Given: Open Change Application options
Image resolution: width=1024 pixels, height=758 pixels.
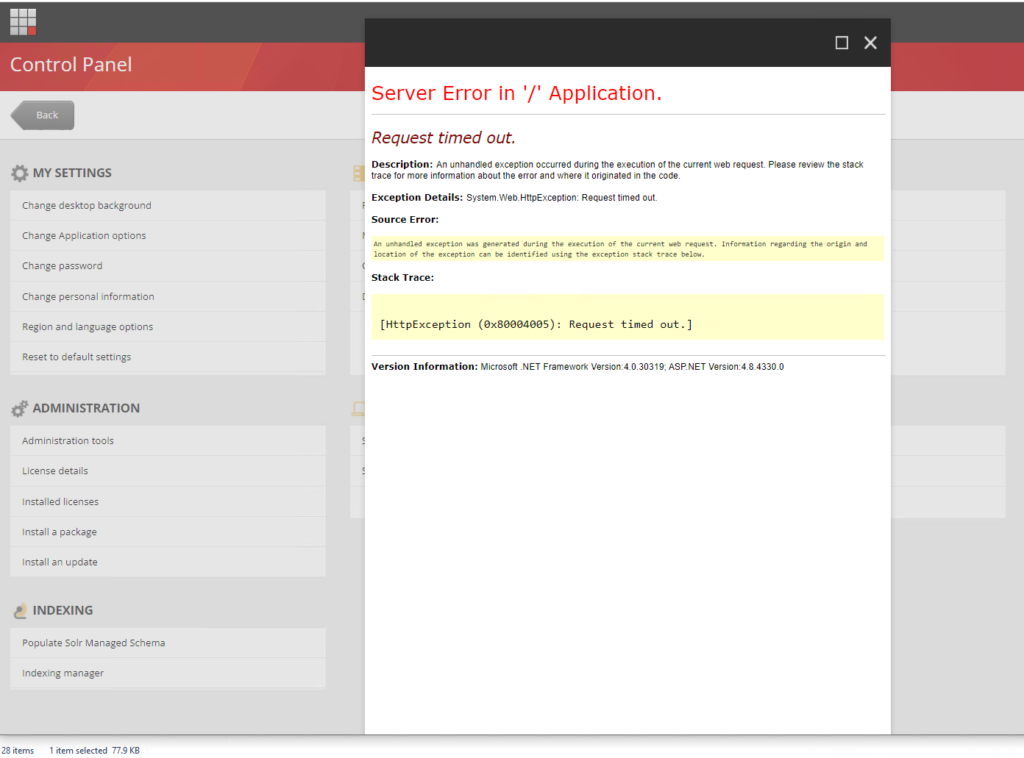Looking at the screenshot, I should click(x=168, y=236).
